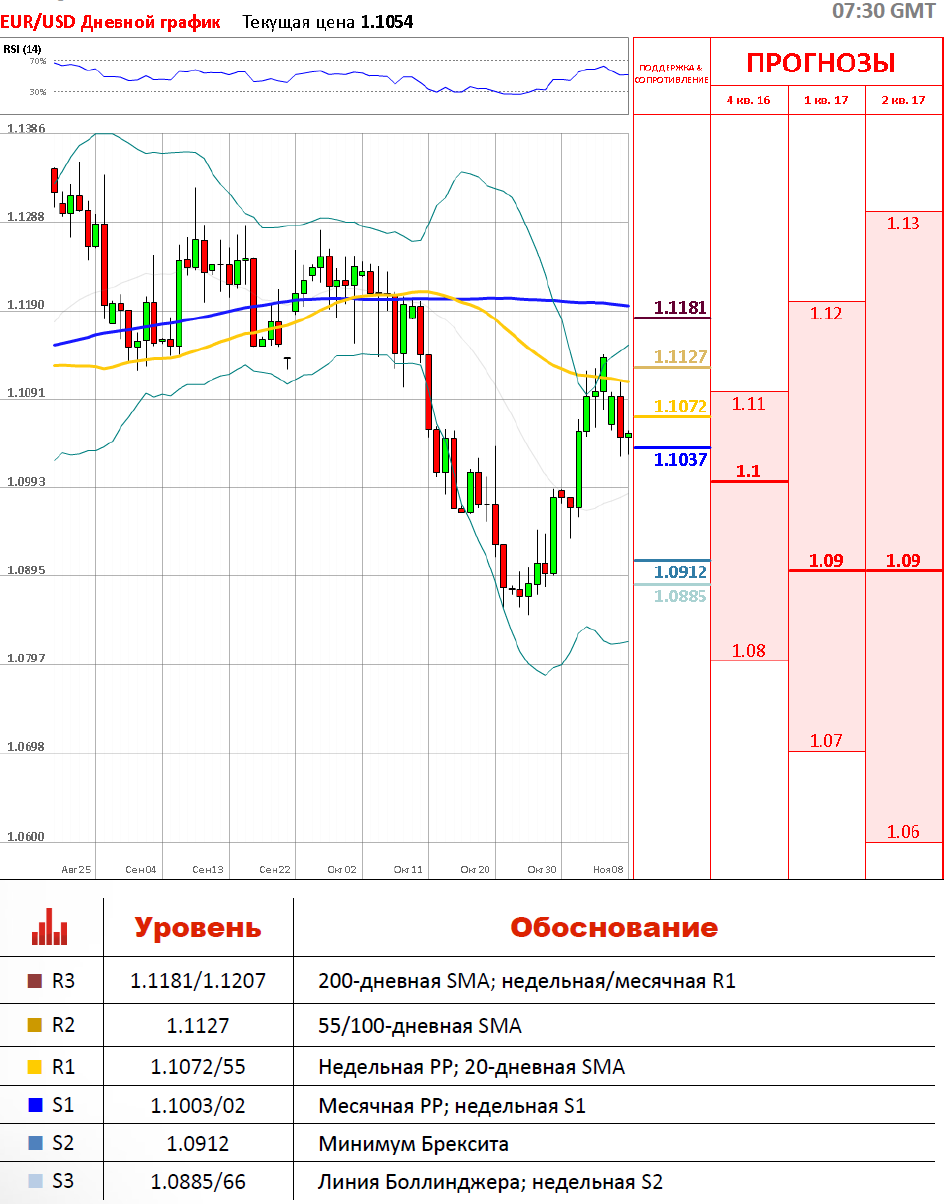Click the Авг25 date axis label

pyautogui.click(x=76, y=870)
